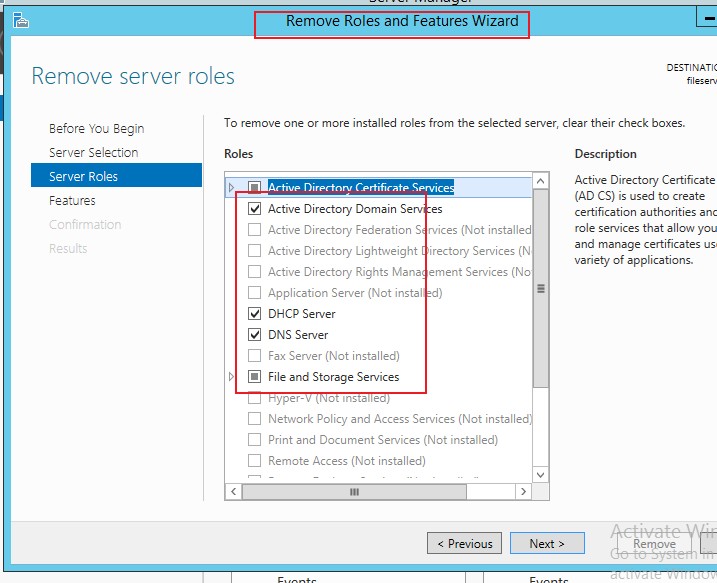Select the DNS Server label
This screenshot has height=583, width=717.
click(x=298, y=335)
